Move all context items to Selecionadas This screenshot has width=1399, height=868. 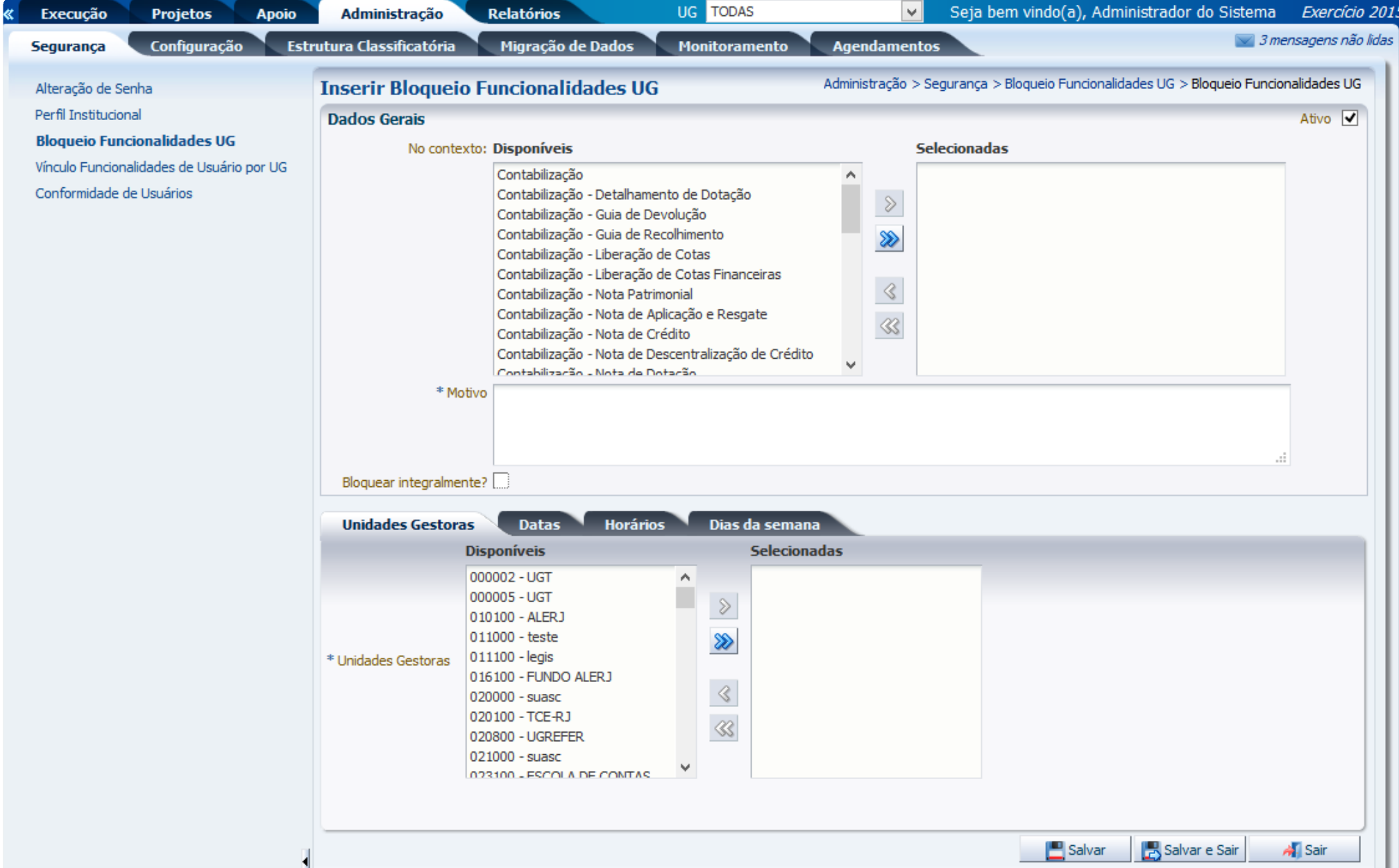click(889, 239)
